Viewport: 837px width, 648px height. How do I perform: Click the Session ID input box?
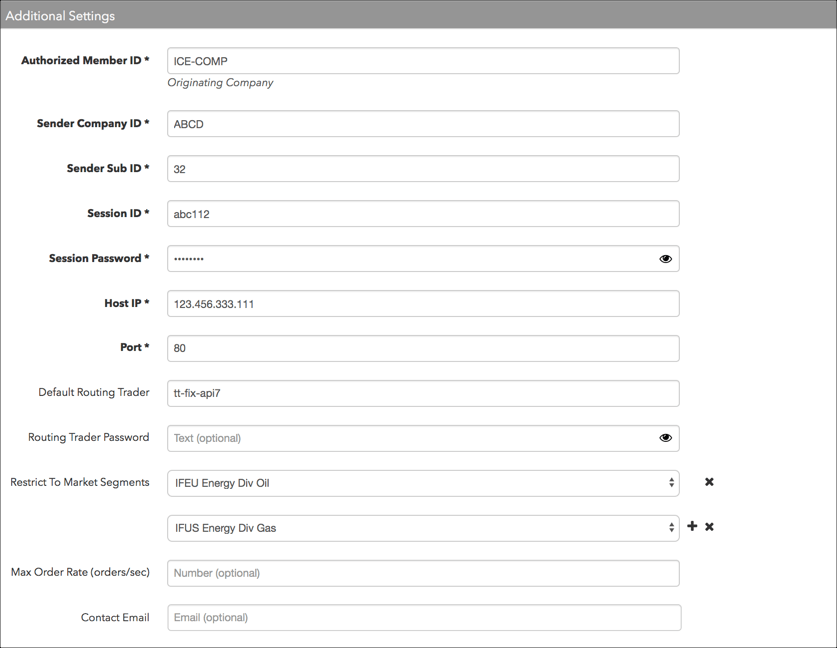423,214
